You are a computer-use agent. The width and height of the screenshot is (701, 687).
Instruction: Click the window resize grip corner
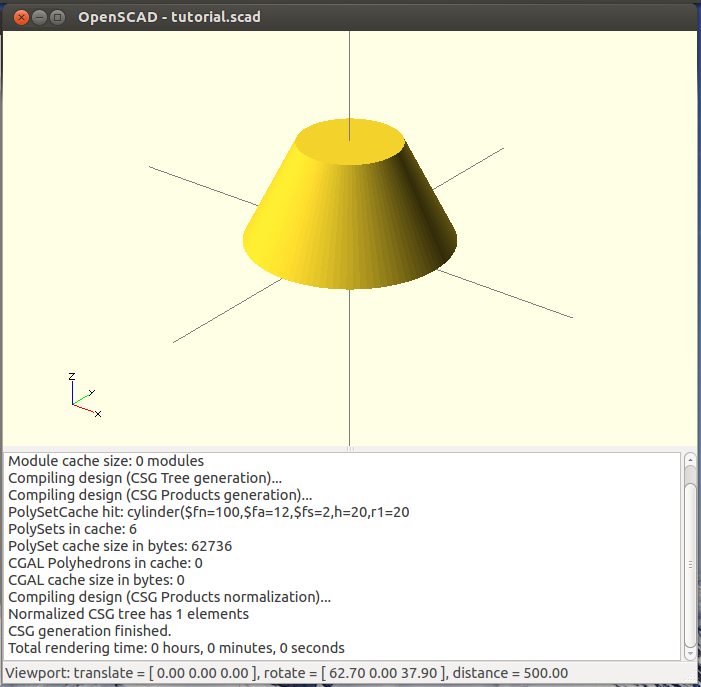(693, 679)
